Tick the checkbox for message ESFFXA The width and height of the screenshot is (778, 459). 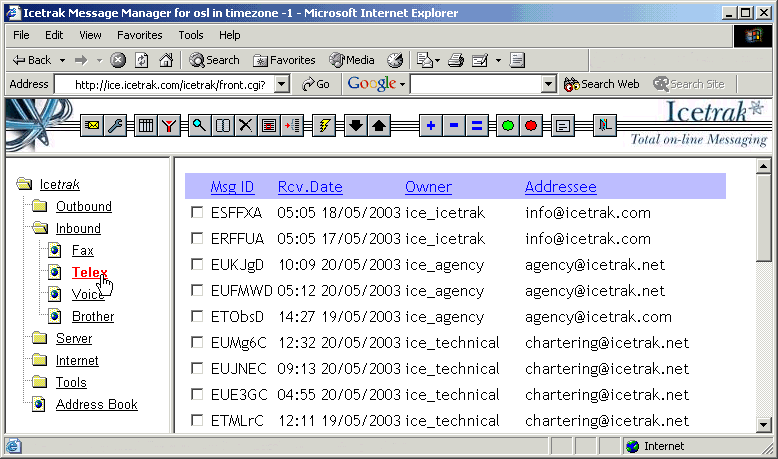[197, 212]
